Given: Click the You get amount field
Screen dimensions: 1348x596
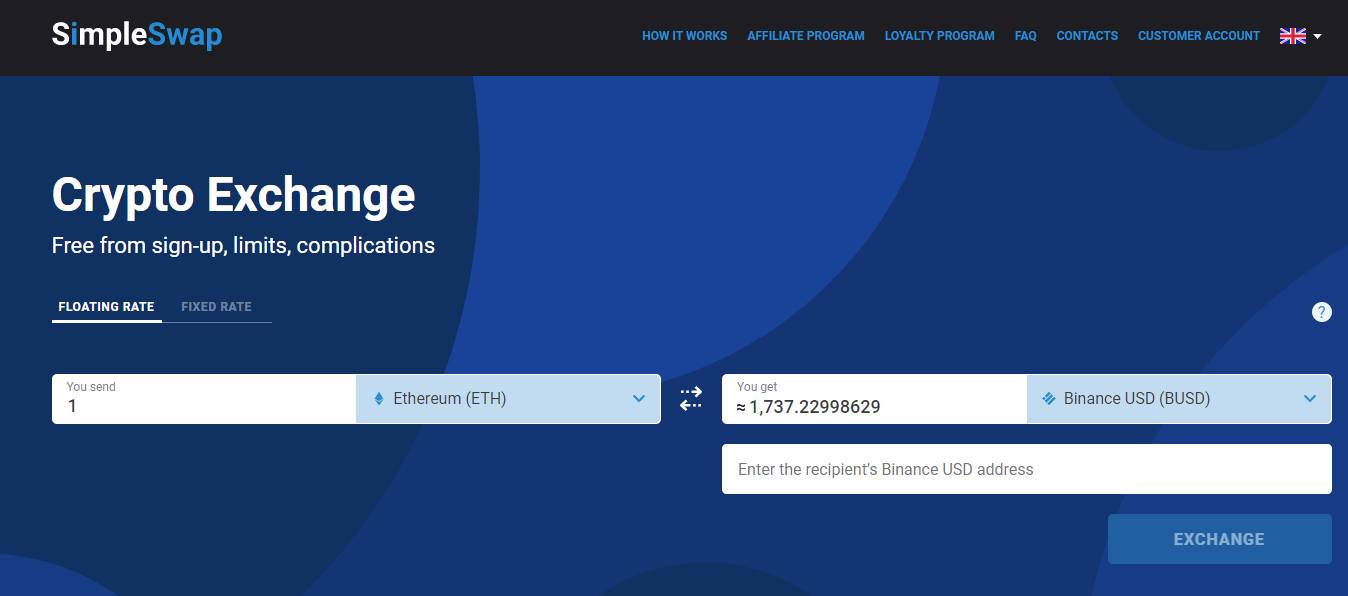Looking at the screenshot, I should click(x=874, y=399).
